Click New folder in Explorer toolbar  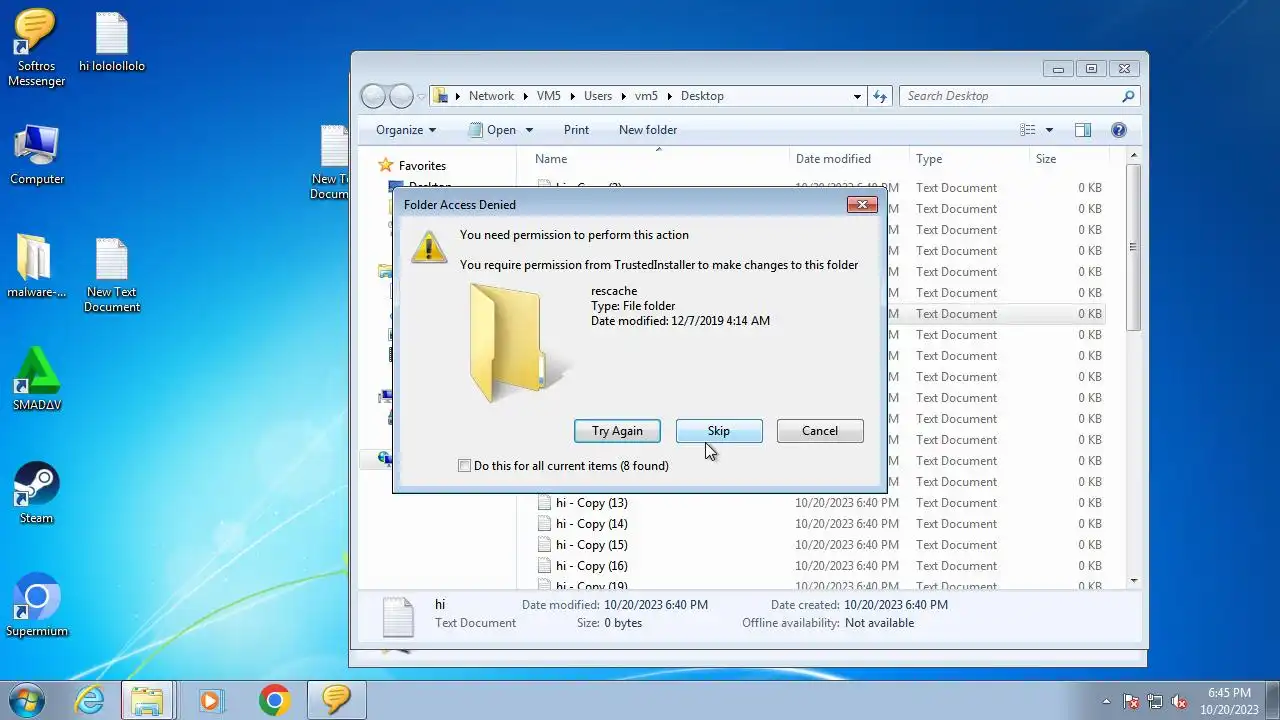pyautogui.click(x=648, y=130)
